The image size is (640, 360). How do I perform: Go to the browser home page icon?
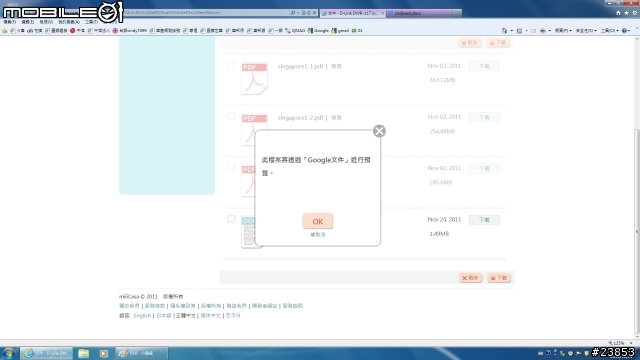(618, 13)
